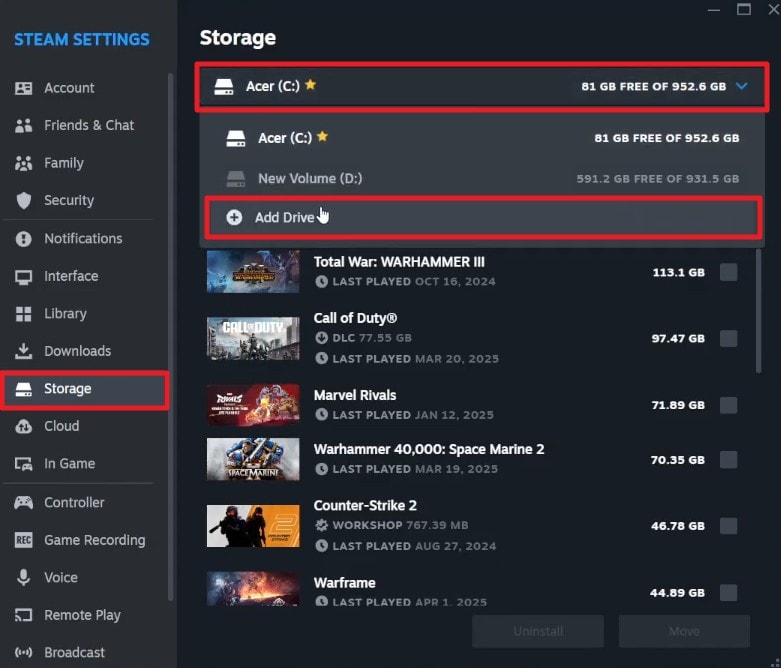Click the Interface monitor icon
The width and height of the screenshot is (781, 668).
(23, 276)
